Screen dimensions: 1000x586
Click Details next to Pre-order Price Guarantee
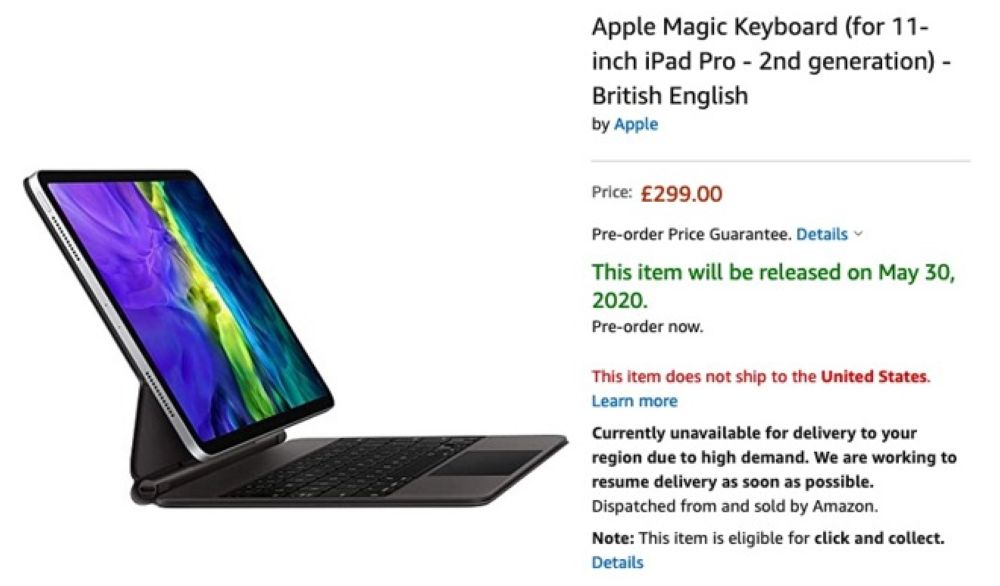pyautogui.click(x=821, y=234)
